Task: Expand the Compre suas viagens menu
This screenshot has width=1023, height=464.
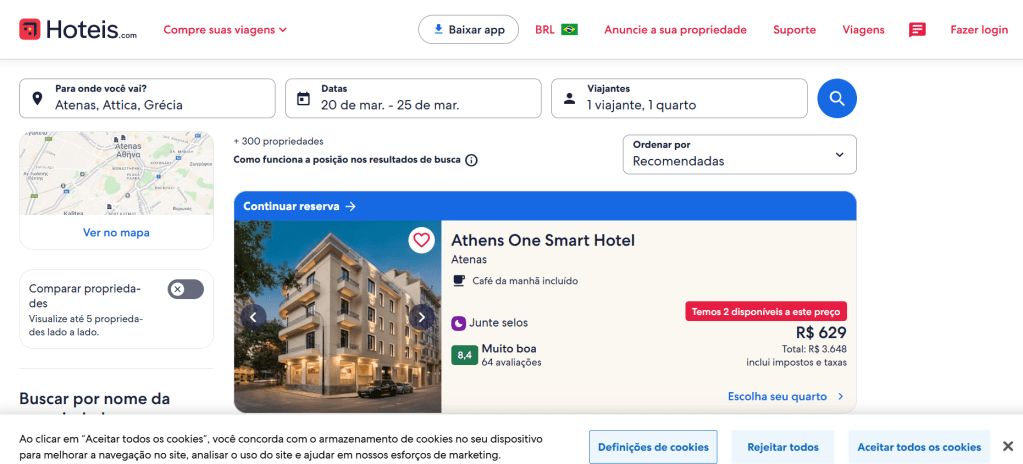Action: pyautogui.click(x=225, y=30)
